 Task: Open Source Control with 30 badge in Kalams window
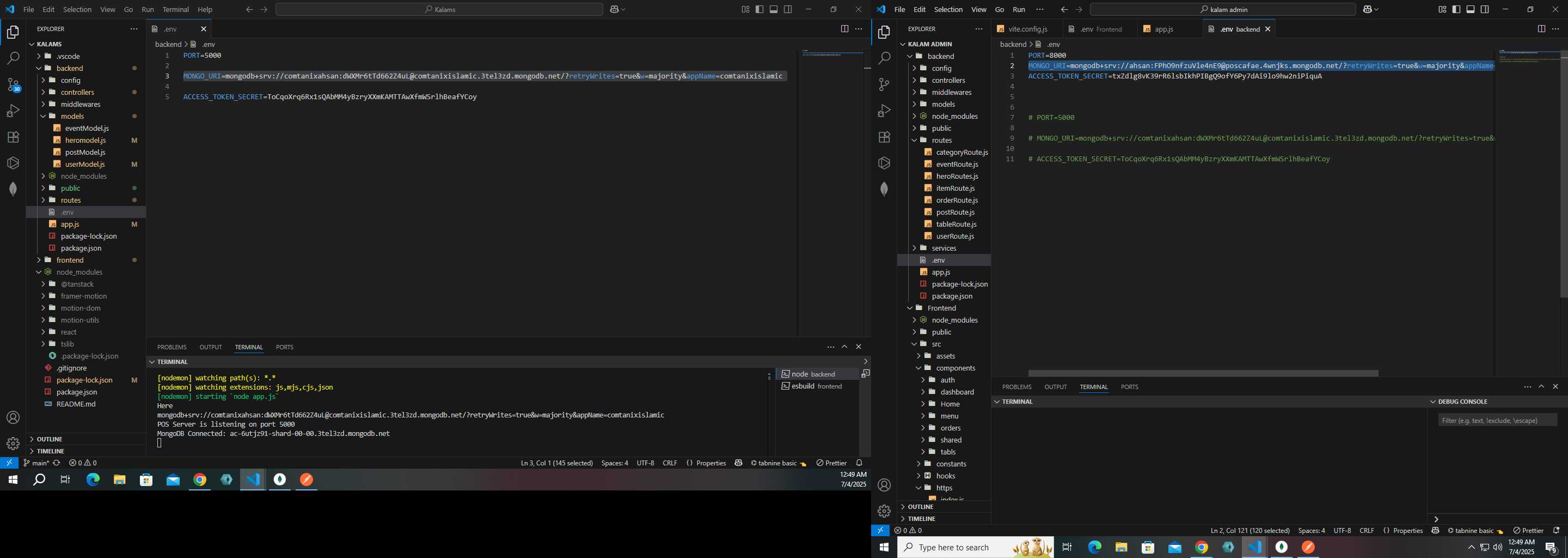(x=13, y=84)
